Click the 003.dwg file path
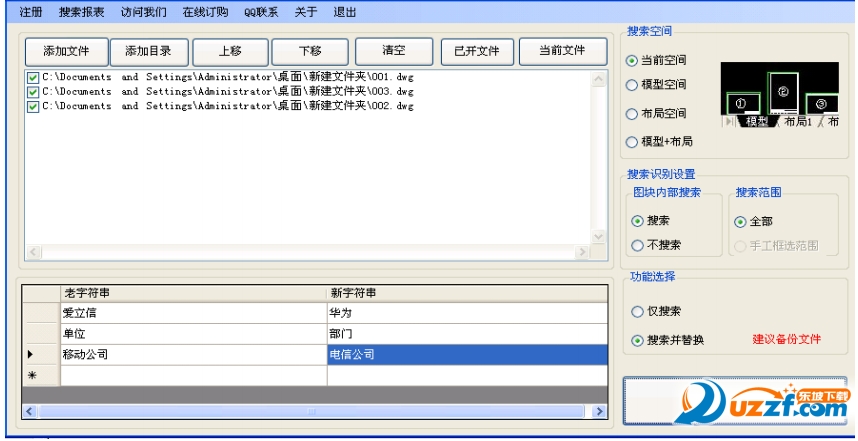This screenshot has height=441, width=858. tap(228, 92)
